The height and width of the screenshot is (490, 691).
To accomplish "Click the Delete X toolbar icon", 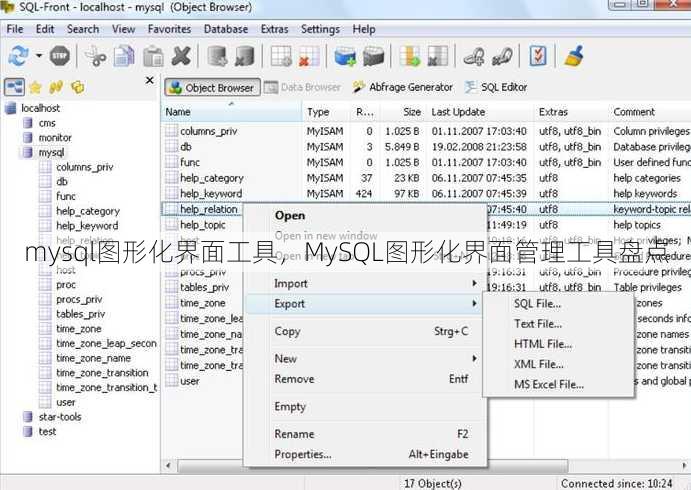I will point(181,56).
